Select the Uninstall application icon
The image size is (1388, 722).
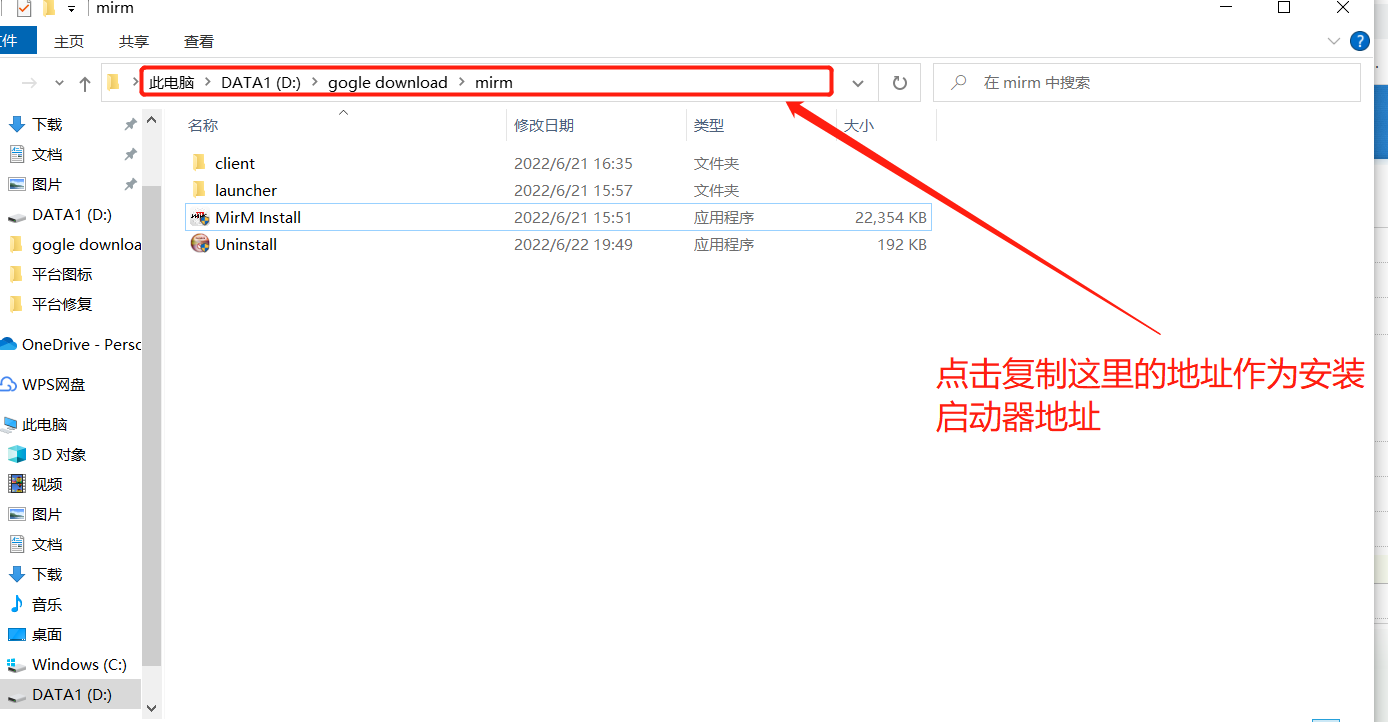(x=200, y=244)
